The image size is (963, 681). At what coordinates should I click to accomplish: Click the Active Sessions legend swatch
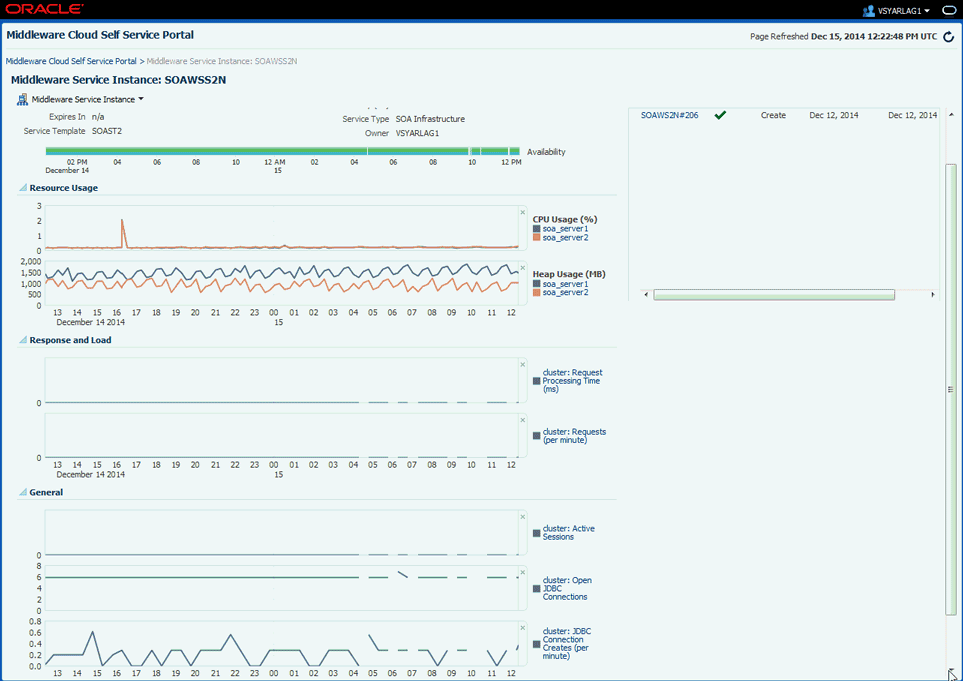click(536, 533)
